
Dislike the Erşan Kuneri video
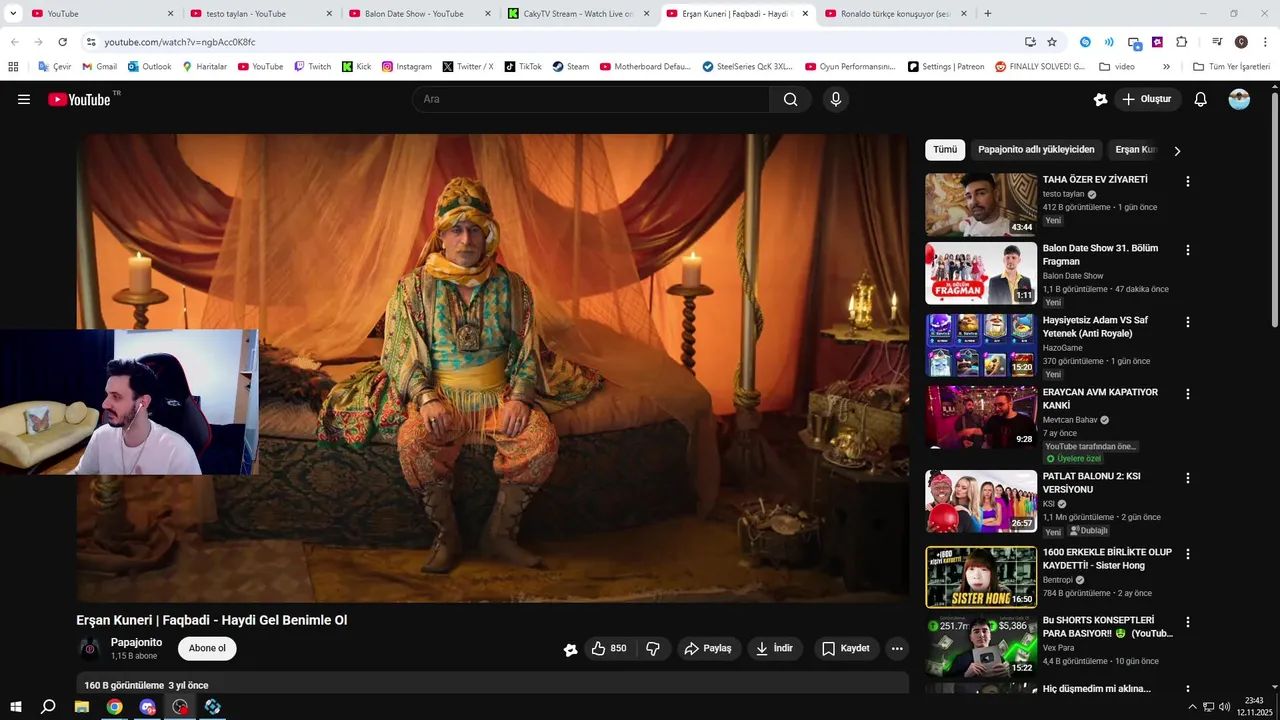(653, 648)
